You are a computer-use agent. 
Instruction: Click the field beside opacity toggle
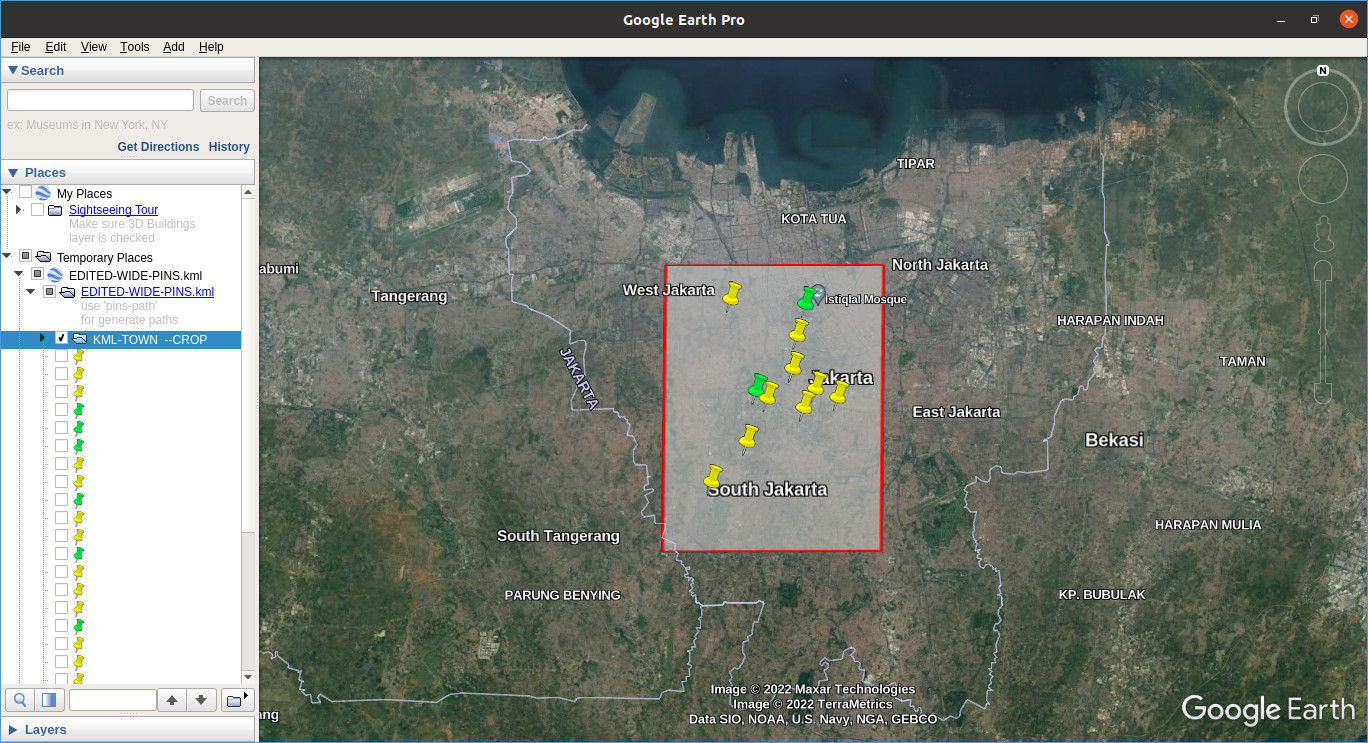(x=113, y=700)
